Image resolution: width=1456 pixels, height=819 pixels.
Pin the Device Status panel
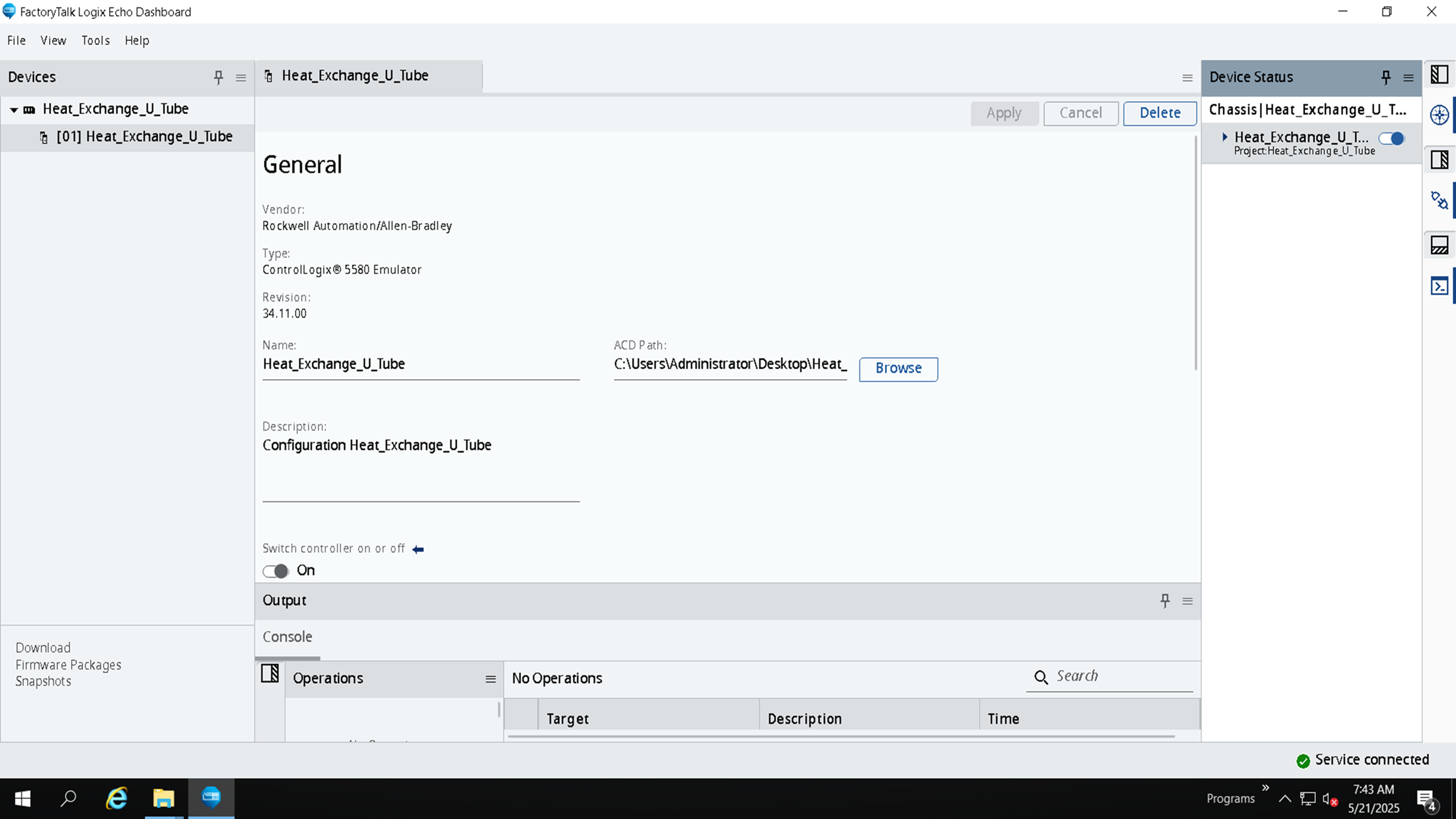1386,77
